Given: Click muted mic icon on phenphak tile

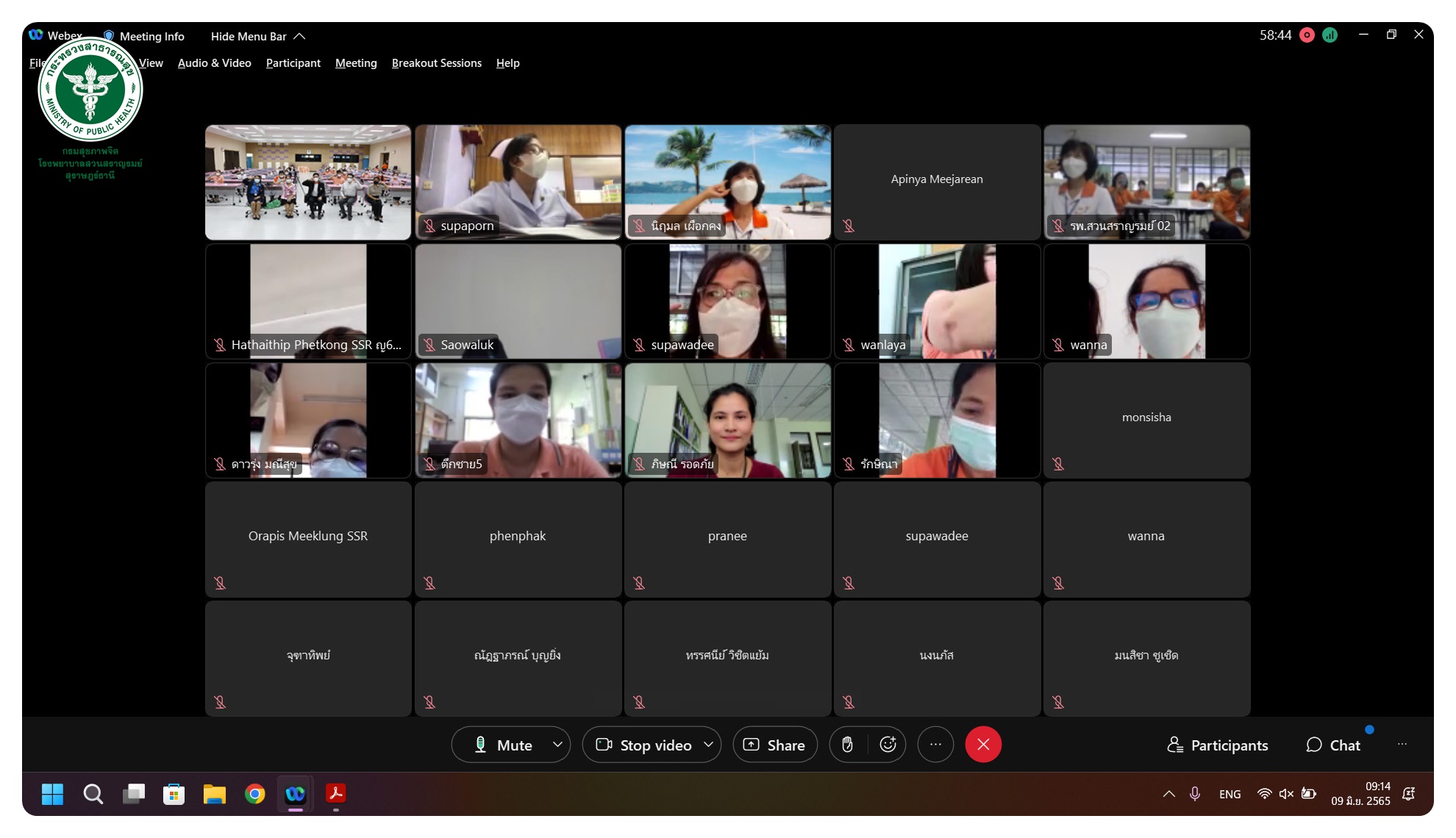Looking at the screenshot, I should pos(429,583).
